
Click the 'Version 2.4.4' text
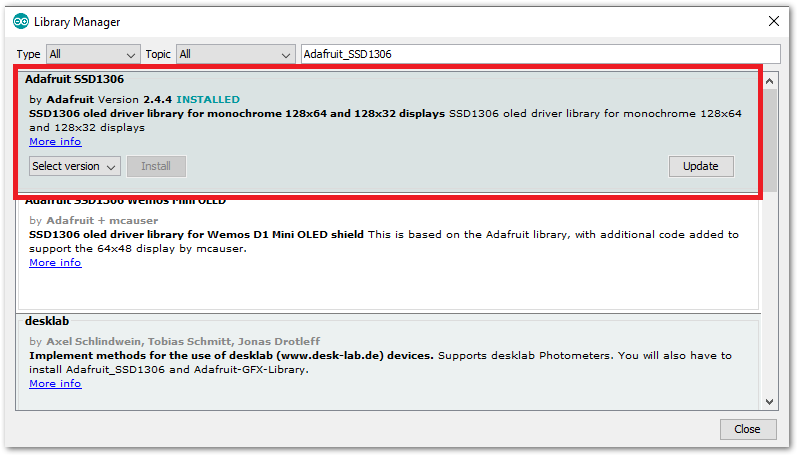[x=135, y=100]
